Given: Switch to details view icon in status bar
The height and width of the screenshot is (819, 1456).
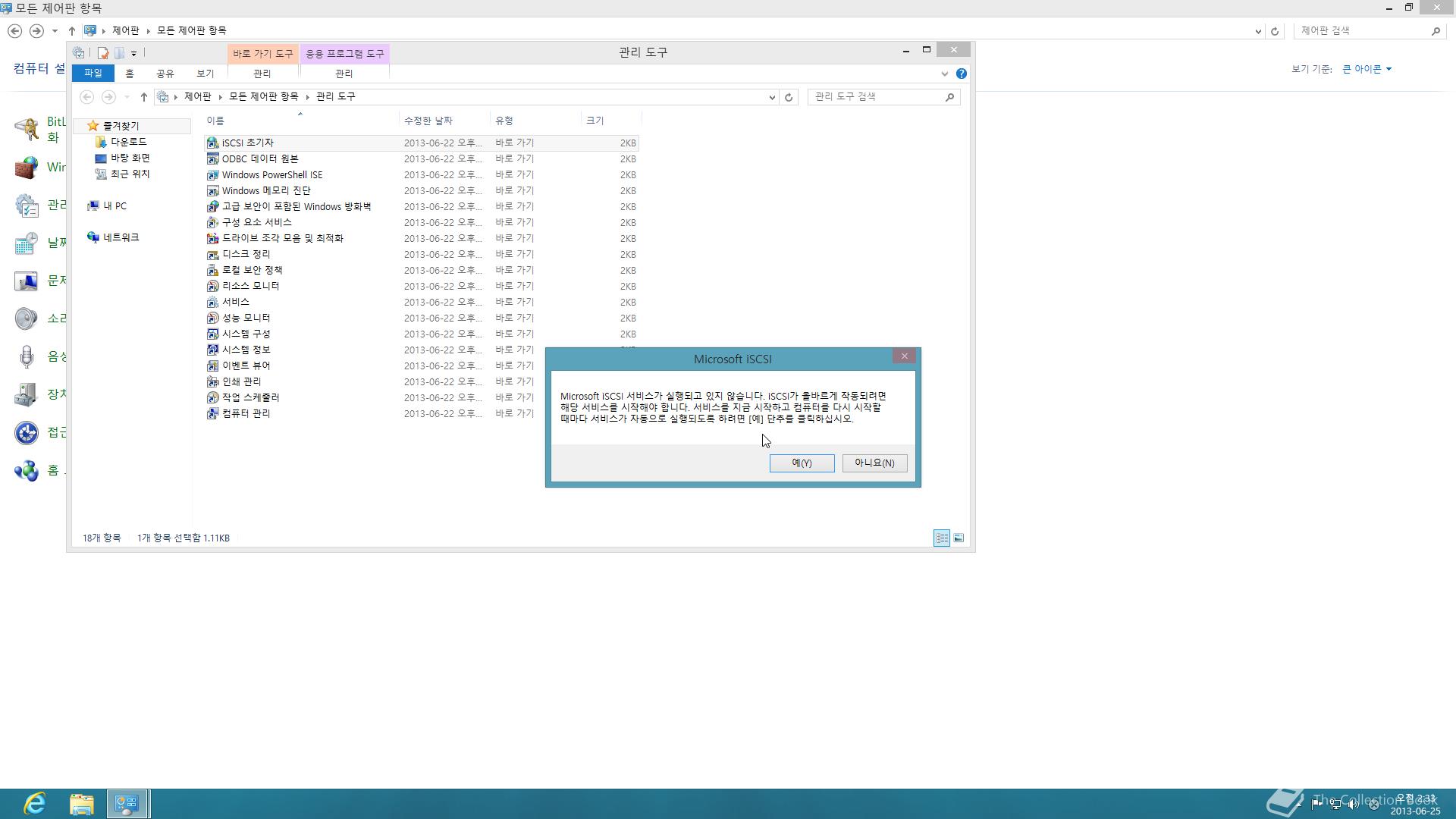Looking at the screenshot, I should click(941, 538).
